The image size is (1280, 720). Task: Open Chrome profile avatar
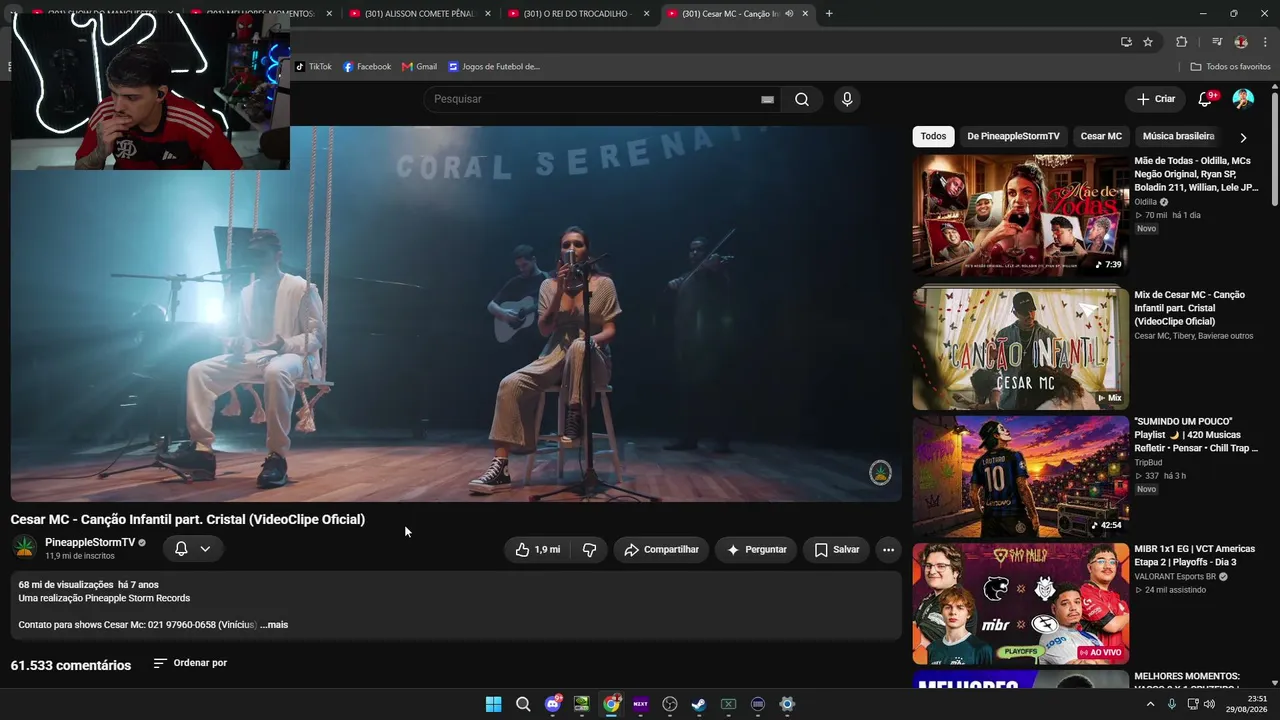[x=1241, y=42]
